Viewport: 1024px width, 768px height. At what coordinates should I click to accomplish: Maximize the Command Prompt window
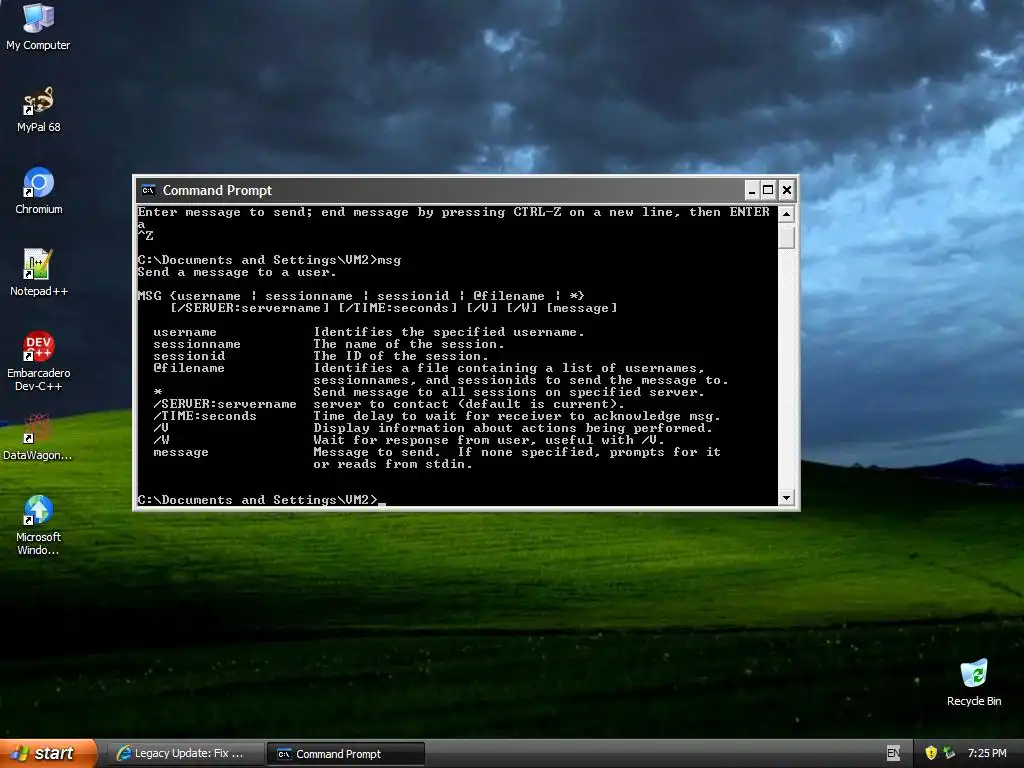(769, 190)
